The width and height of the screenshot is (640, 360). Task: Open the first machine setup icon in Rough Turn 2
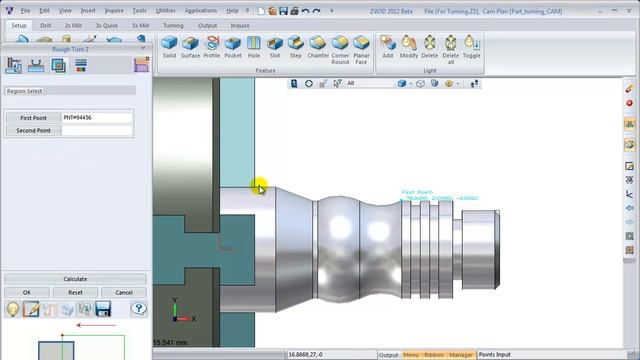pyautogui.click(x=13, y=65)
